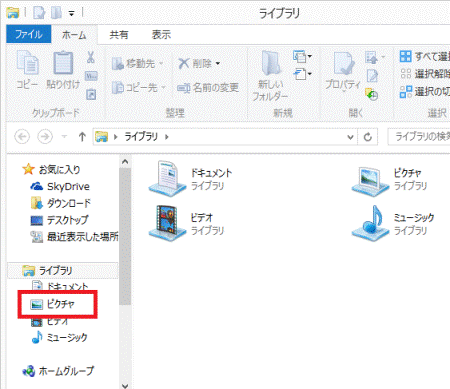The width and height of the screenshot is (450, 389).
Task: Open the Easy access dropdown icon
Action: (302, 74)
